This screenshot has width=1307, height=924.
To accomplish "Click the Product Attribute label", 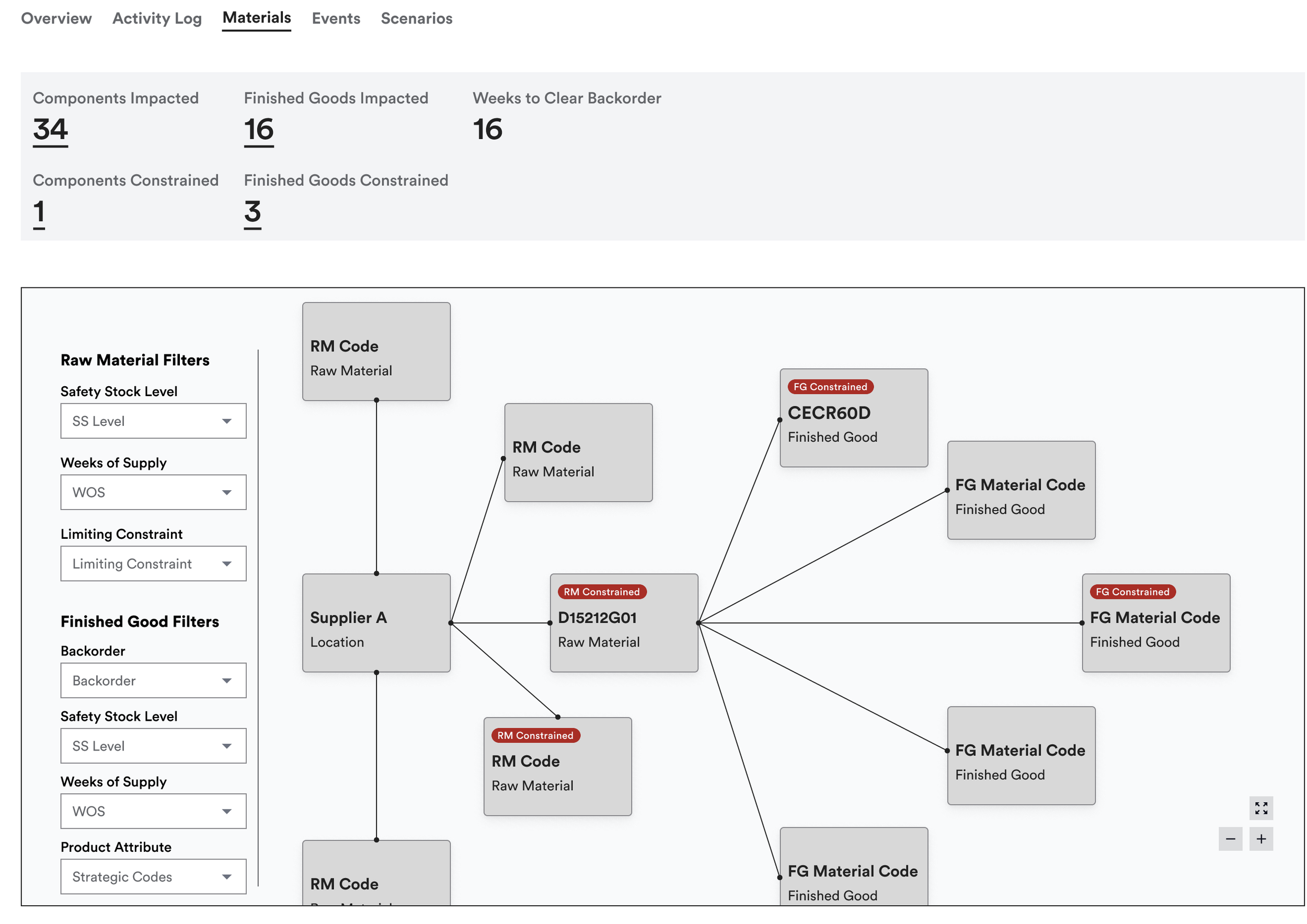I will pos(116,847).
